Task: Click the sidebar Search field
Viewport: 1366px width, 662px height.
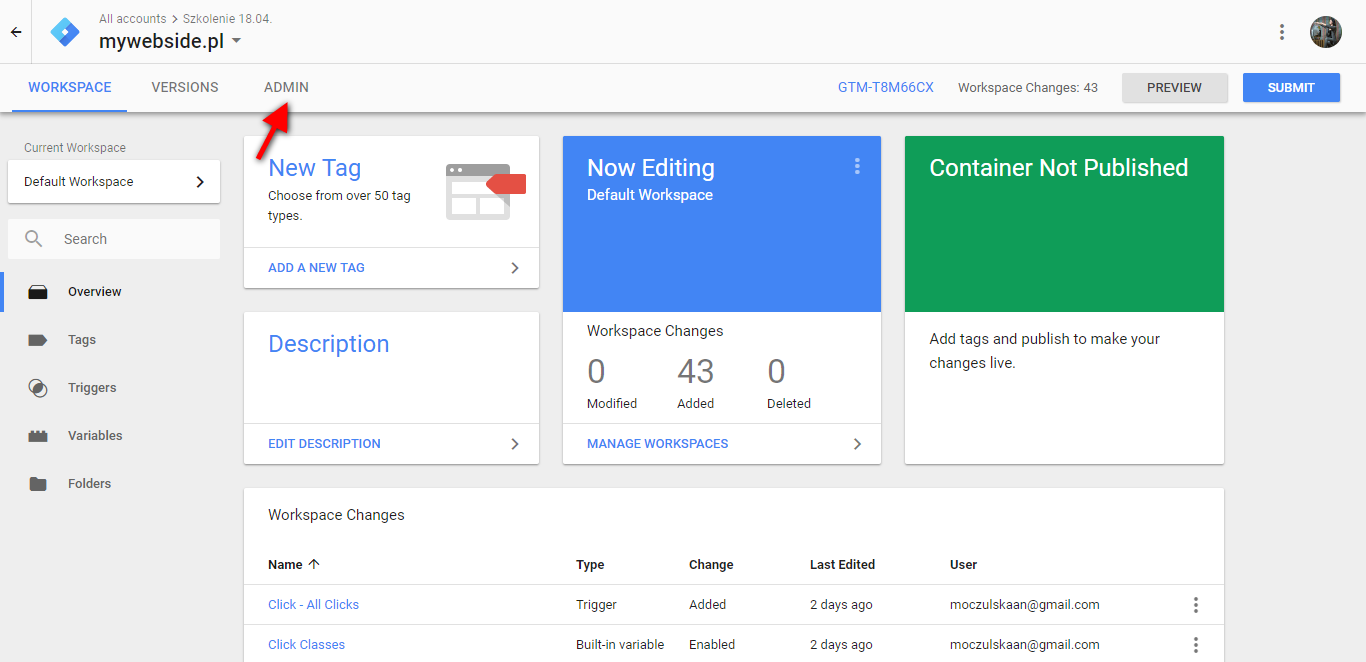Action: coord(114,239)
